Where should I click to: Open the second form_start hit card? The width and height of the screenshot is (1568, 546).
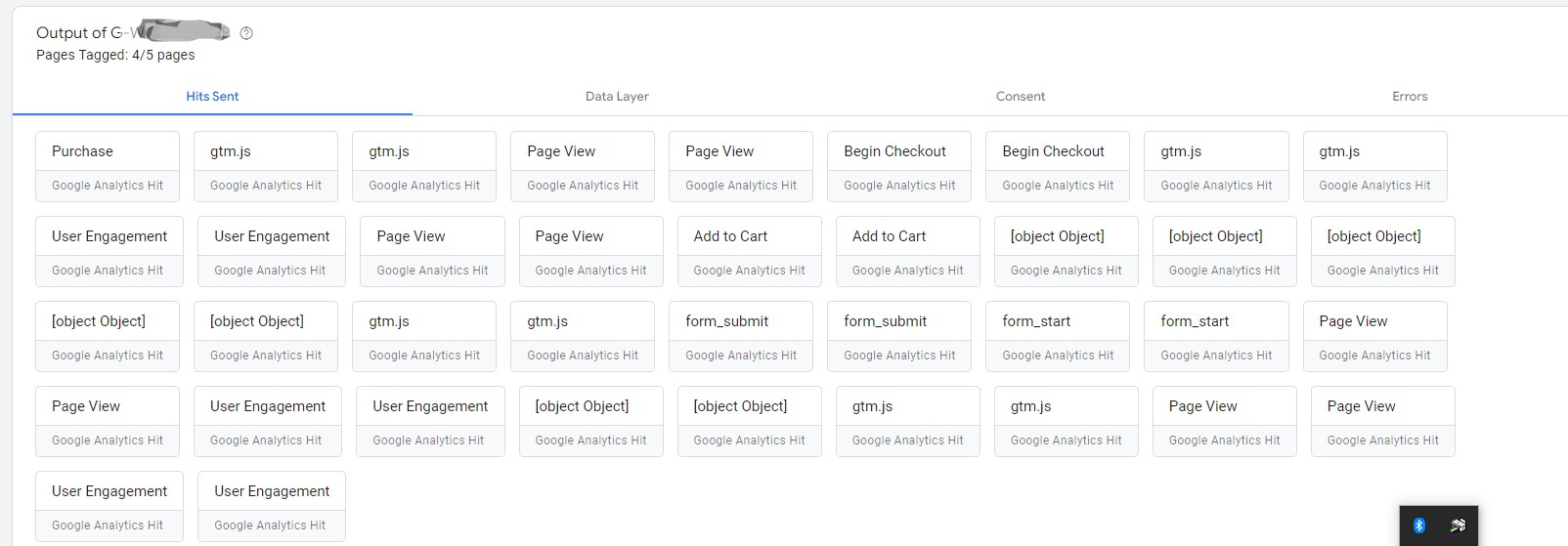point(1216,336)
